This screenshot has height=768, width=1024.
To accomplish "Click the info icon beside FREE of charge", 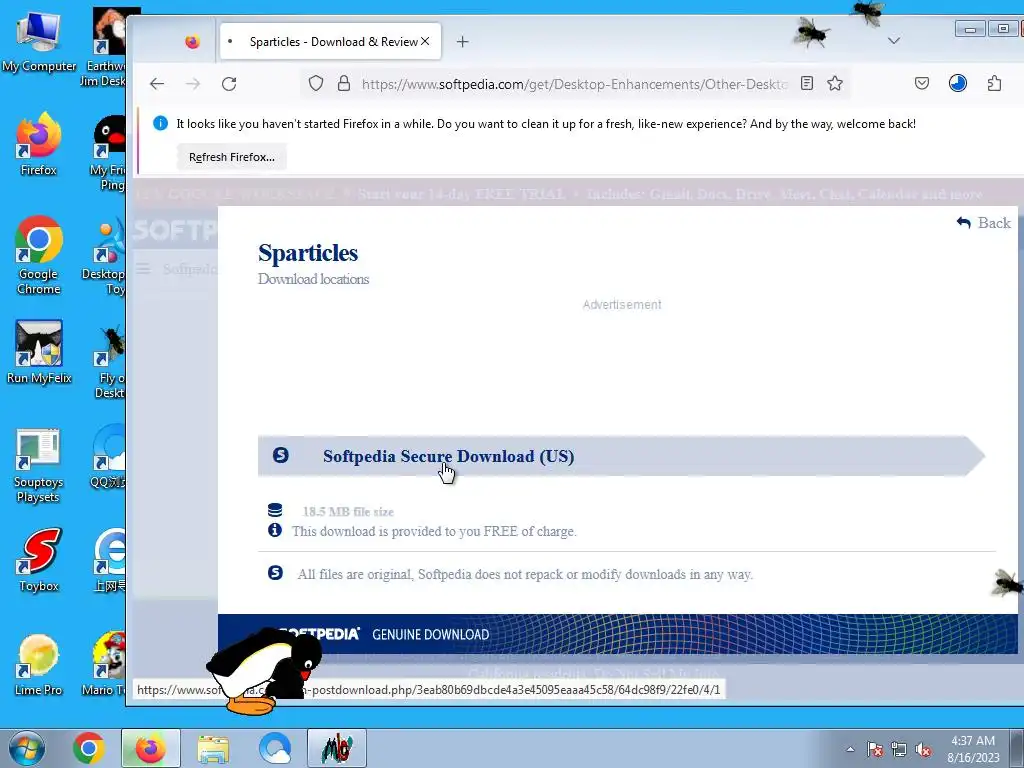I will 275,530.
